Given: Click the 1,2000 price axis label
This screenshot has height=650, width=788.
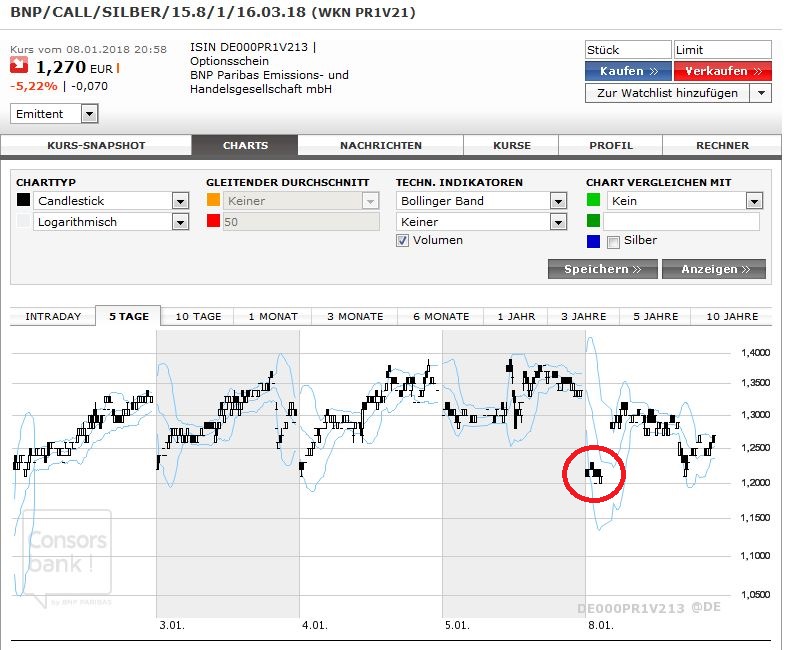Looking at the screenshot, I should (x=755, y=482).
